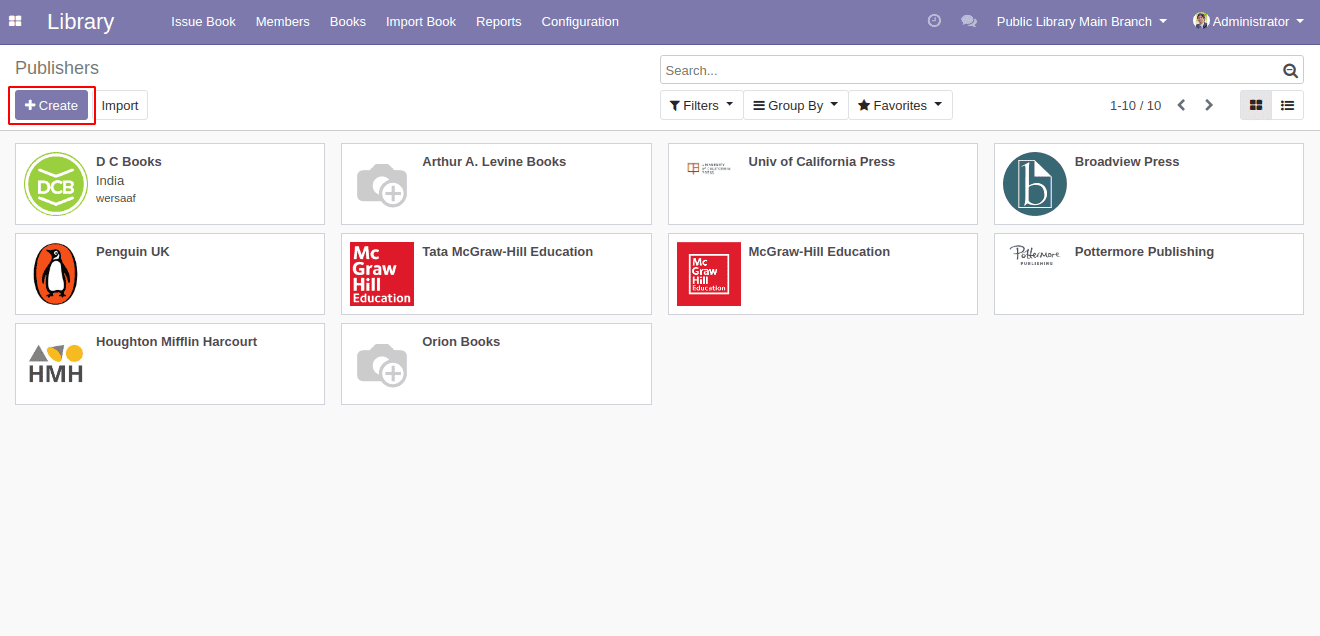The image size is (1320, 636).
Task: Go to previous page of publishers
Action: click(1181, 105)
